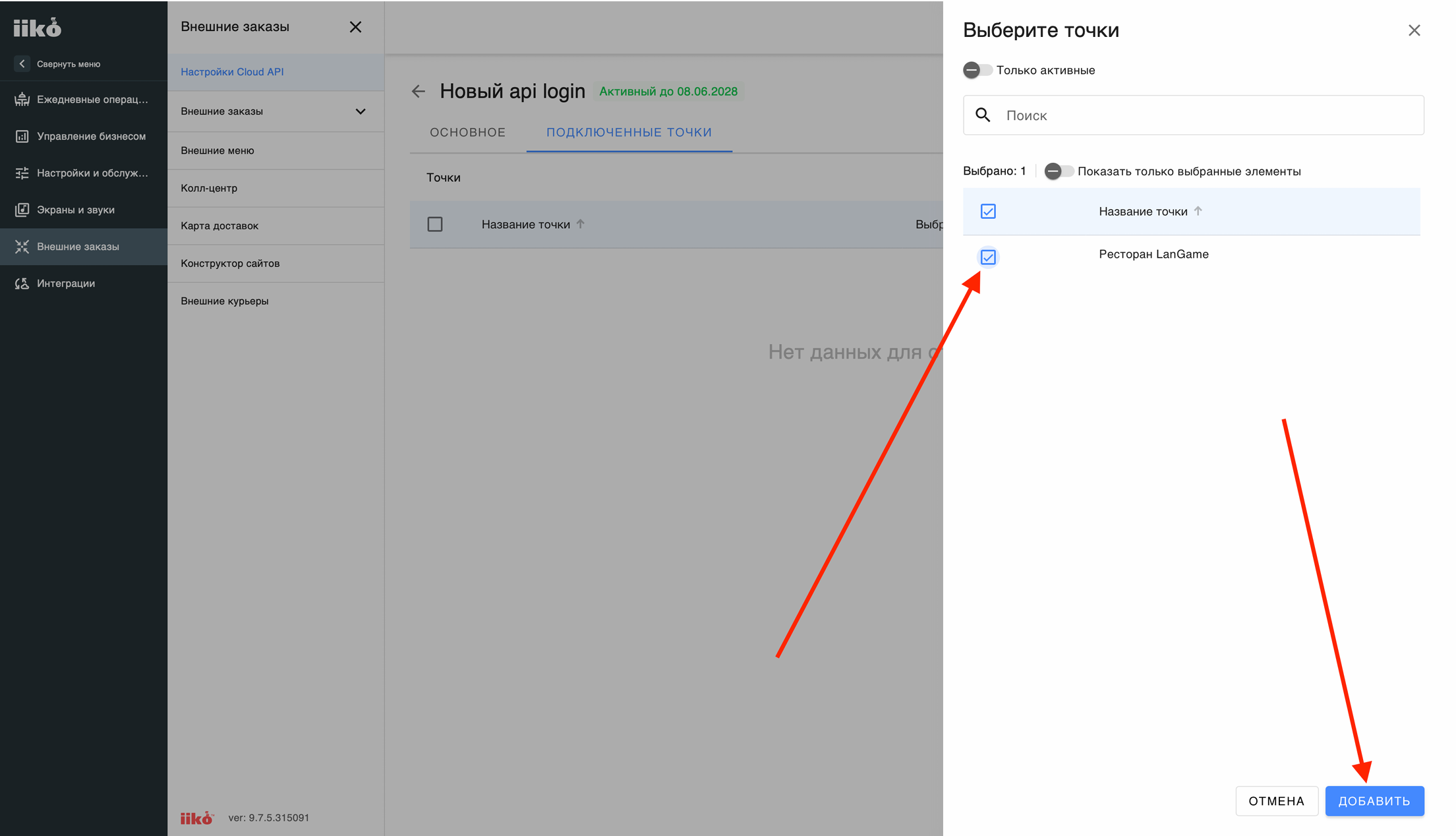
Task: Uncheck the Ресторан LanGame checkbox
Action: tap(988, 257)
